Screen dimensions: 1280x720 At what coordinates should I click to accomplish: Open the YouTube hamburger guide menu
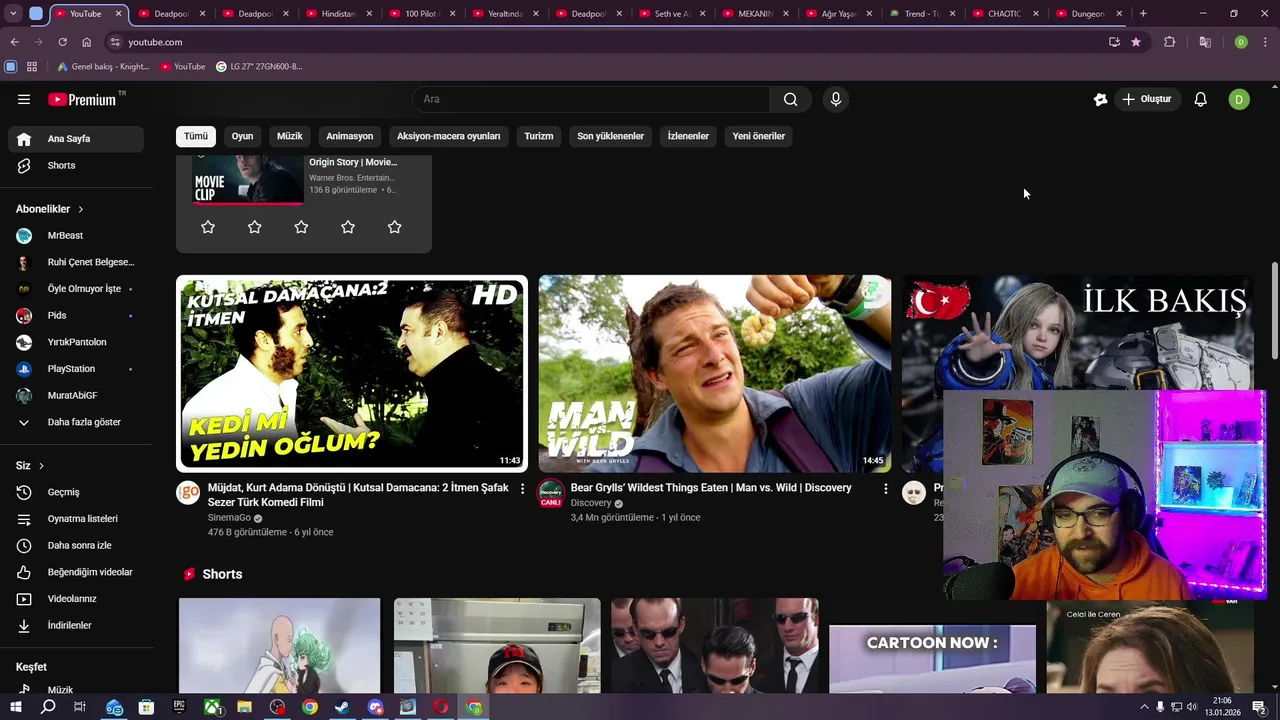24,99
